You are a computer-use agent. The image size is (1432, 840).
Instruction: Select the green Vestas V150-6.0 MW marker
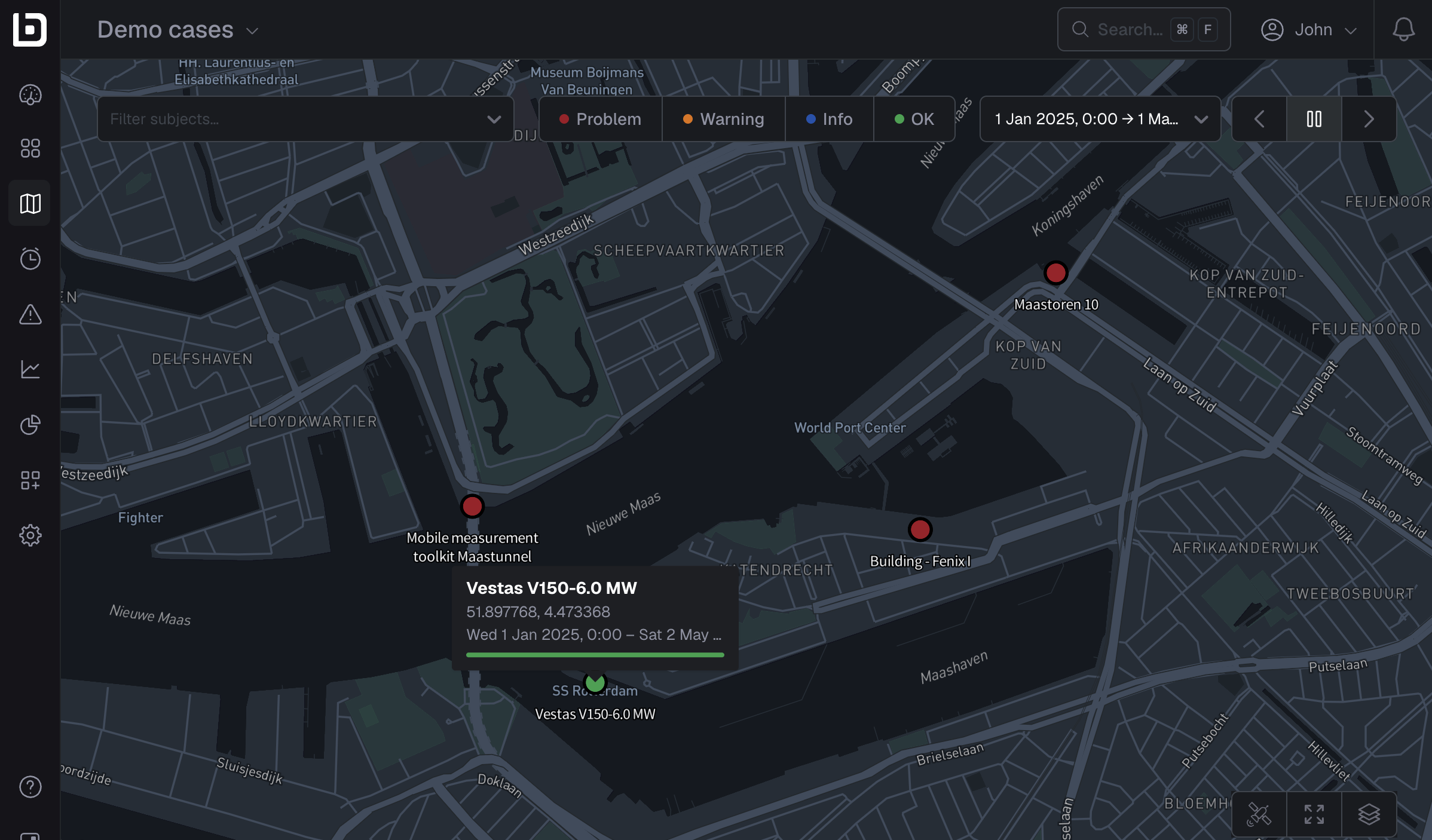[595, 682]
